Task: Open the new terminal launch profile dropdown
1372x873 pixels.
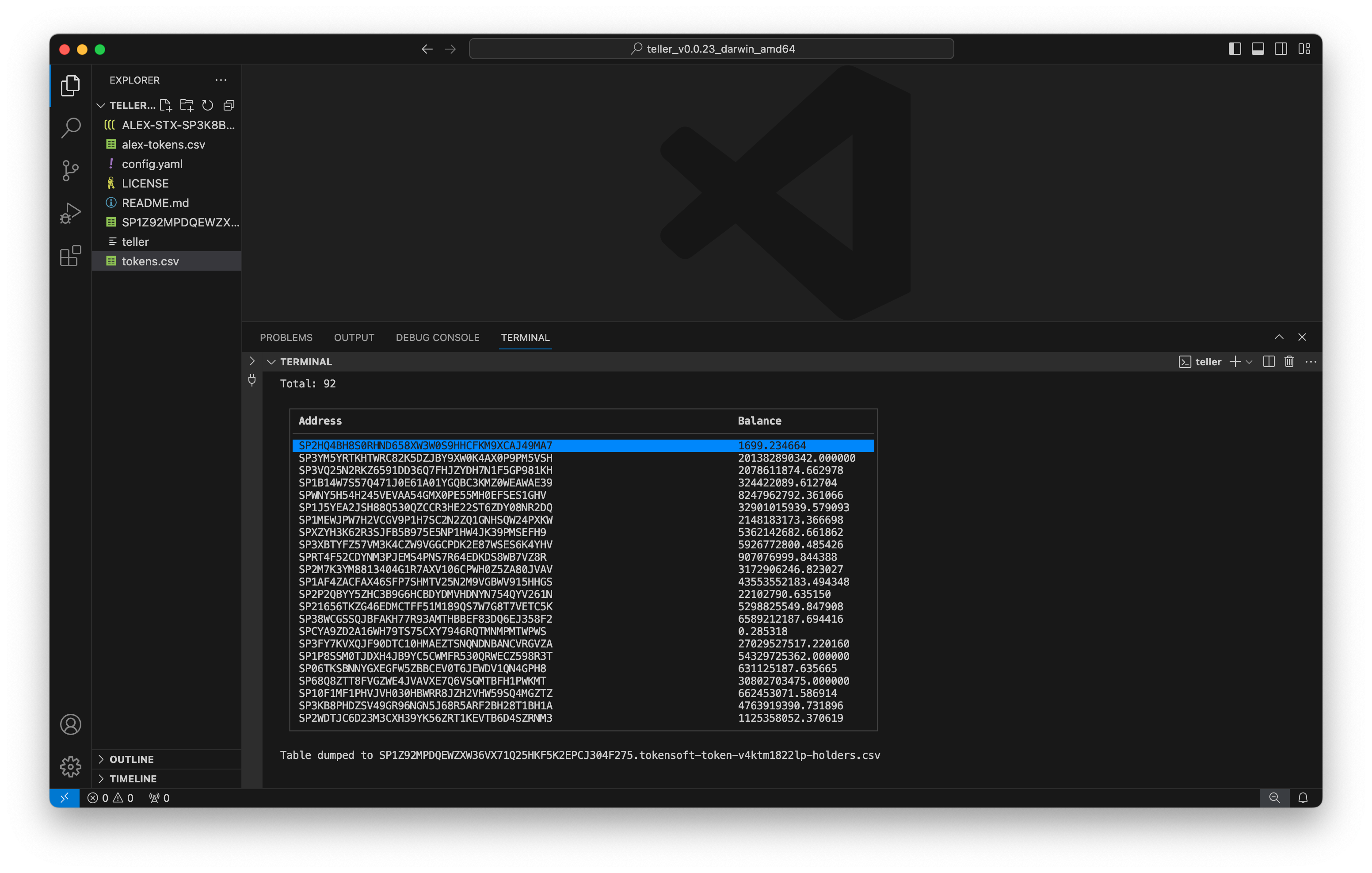Action: pyautogui.click(x=1250, y=361)
